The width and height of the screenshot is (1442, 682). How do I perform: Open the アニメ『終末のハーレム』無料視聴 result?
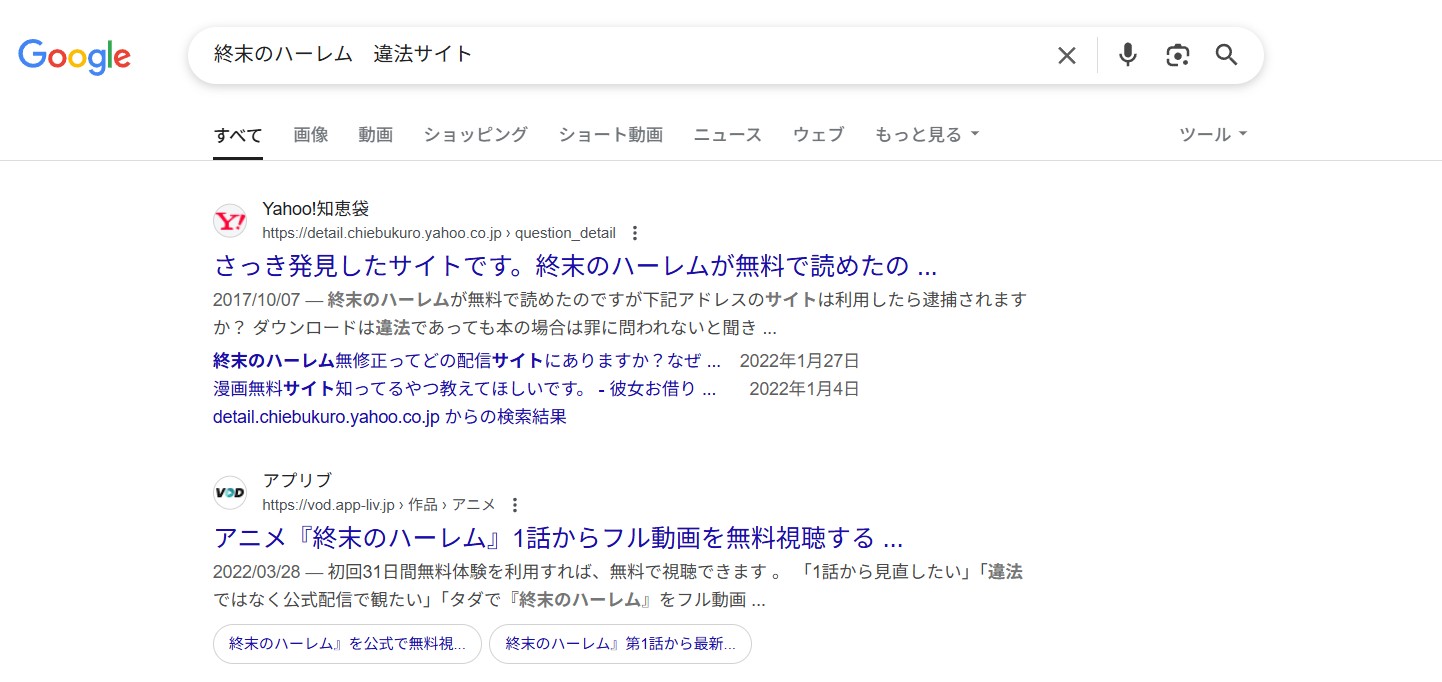(557, 538)
